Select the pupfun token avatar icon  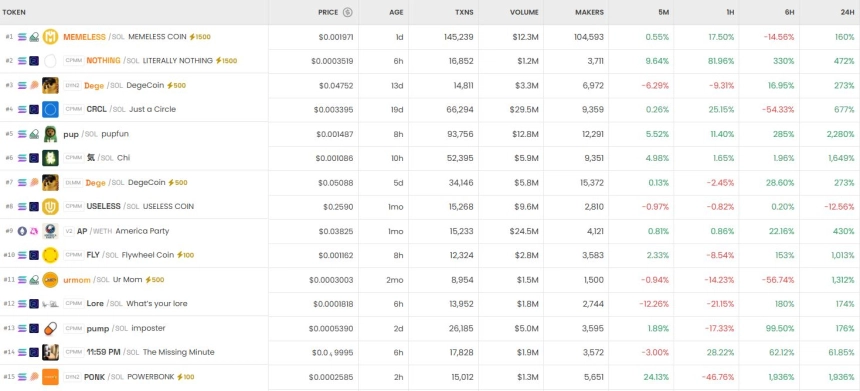click(50, 134)
